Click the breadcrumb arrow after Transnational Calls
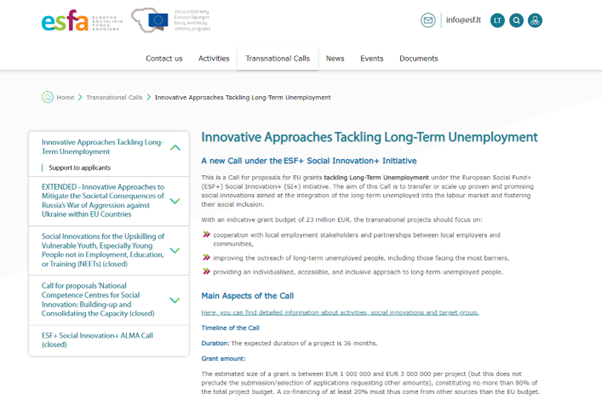Screen dimensions: 602x405 point(149,97)
